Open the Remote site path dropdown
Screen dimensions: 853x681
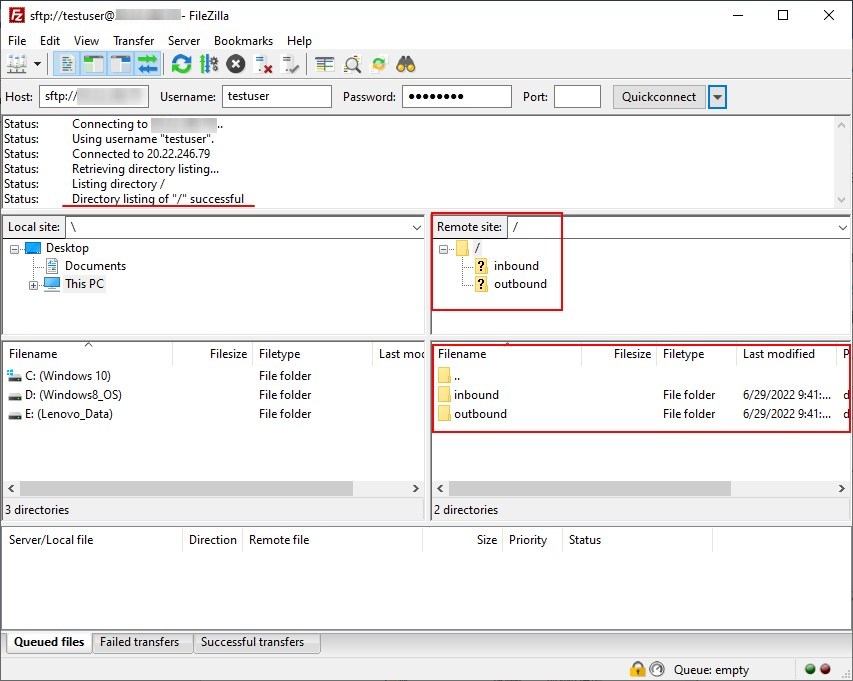click(843, 228)
